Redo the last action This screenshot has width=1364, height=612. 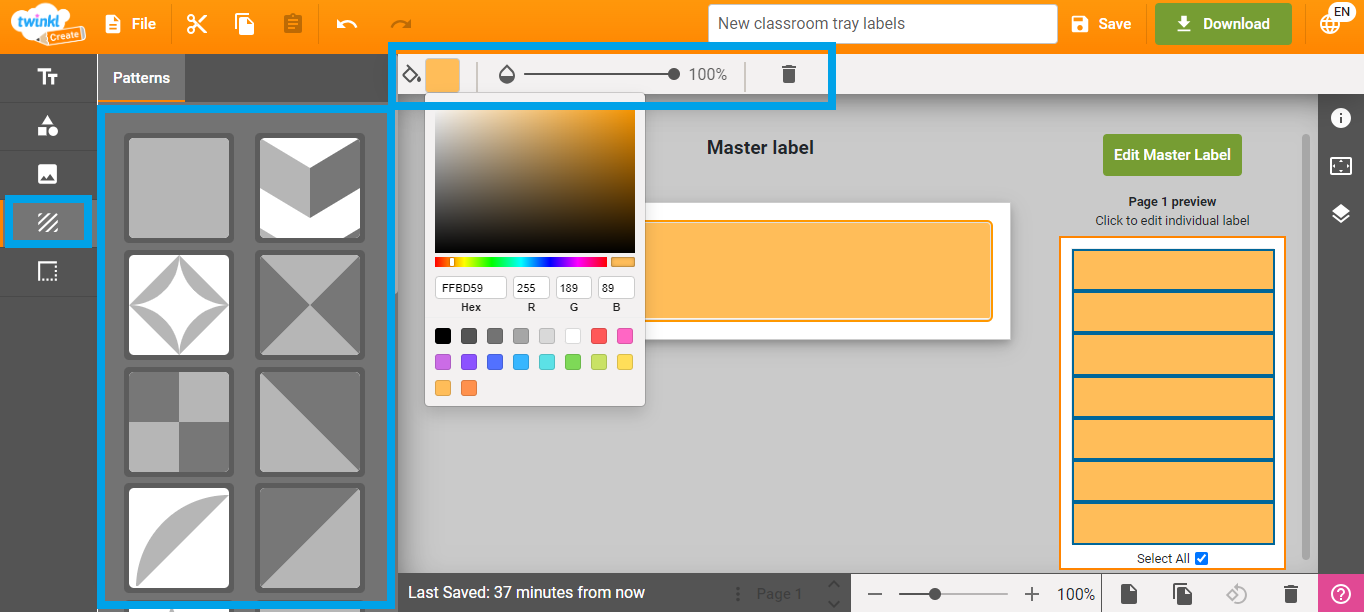coord(400,24)
